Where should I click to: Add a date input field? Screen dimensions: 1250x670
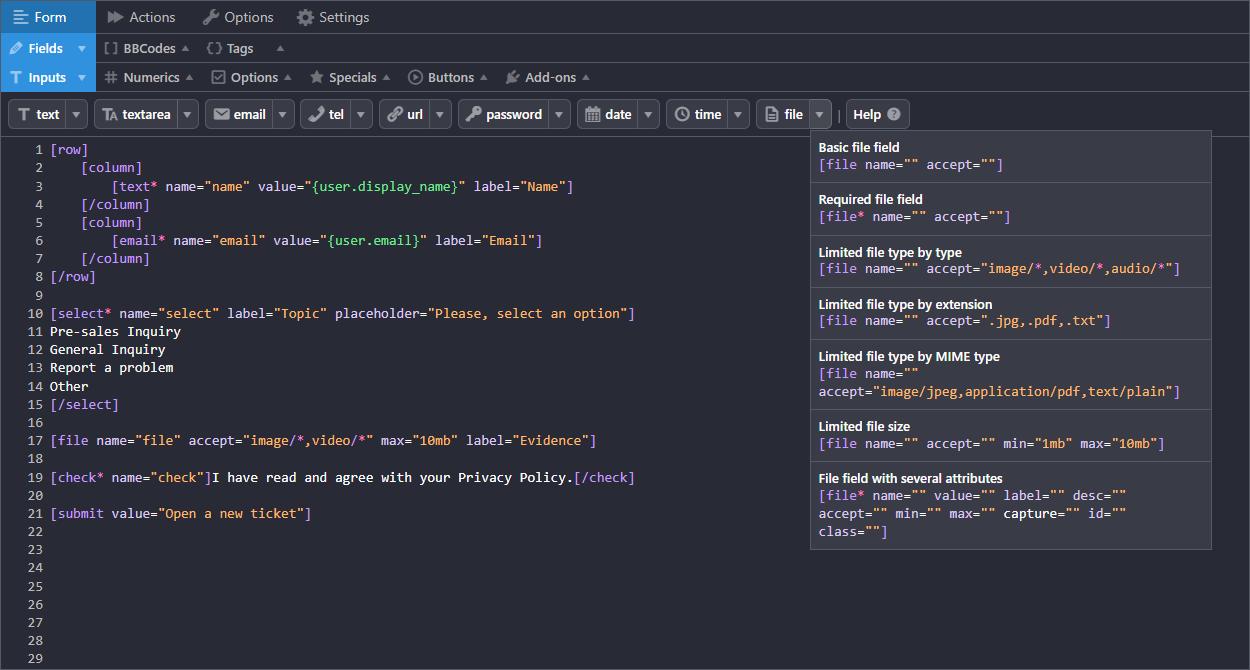click(x=608, y=113)
